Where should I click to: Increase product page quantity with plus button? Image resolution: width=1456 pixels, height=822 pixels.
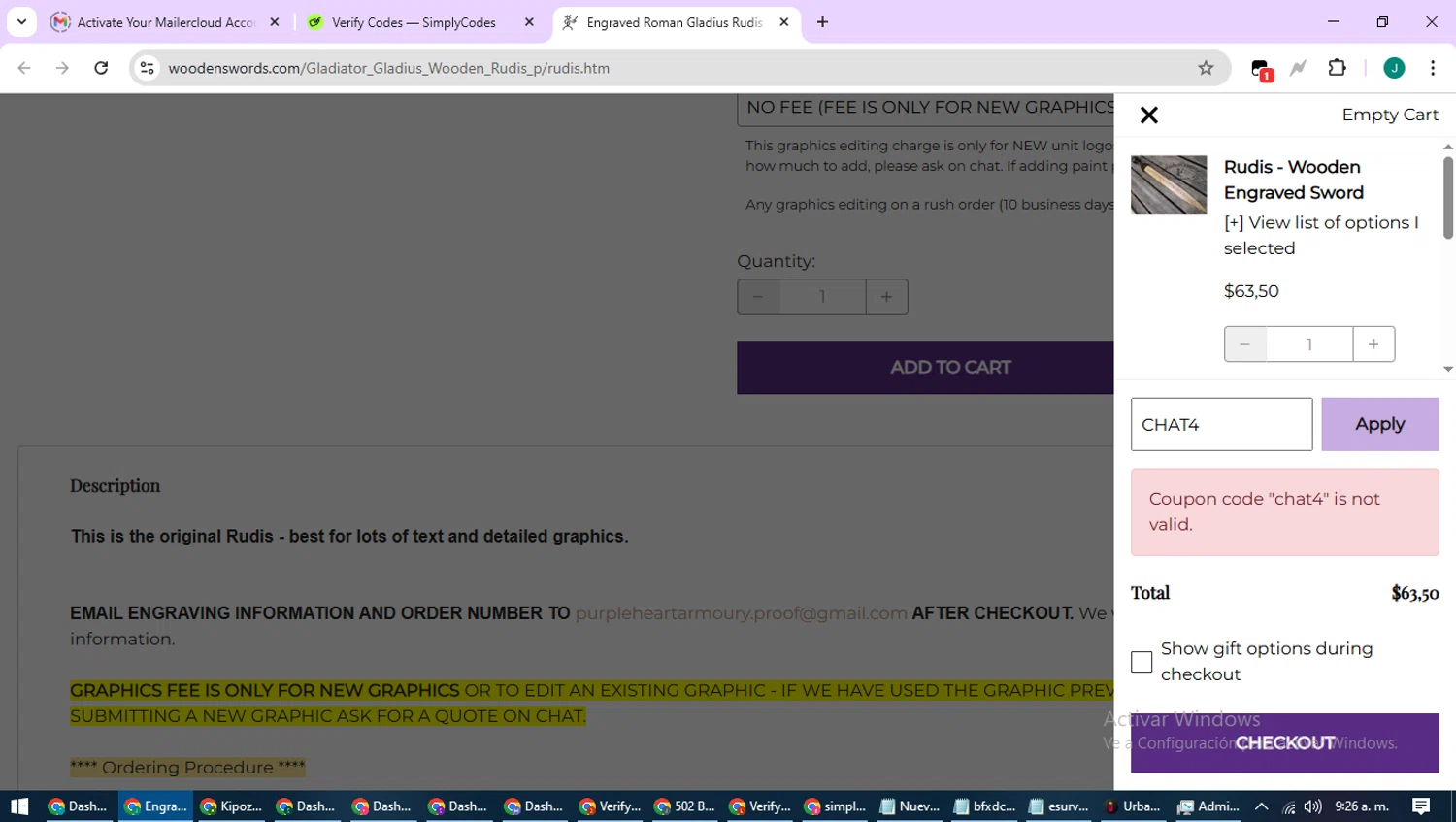click(x=886, y=297)
